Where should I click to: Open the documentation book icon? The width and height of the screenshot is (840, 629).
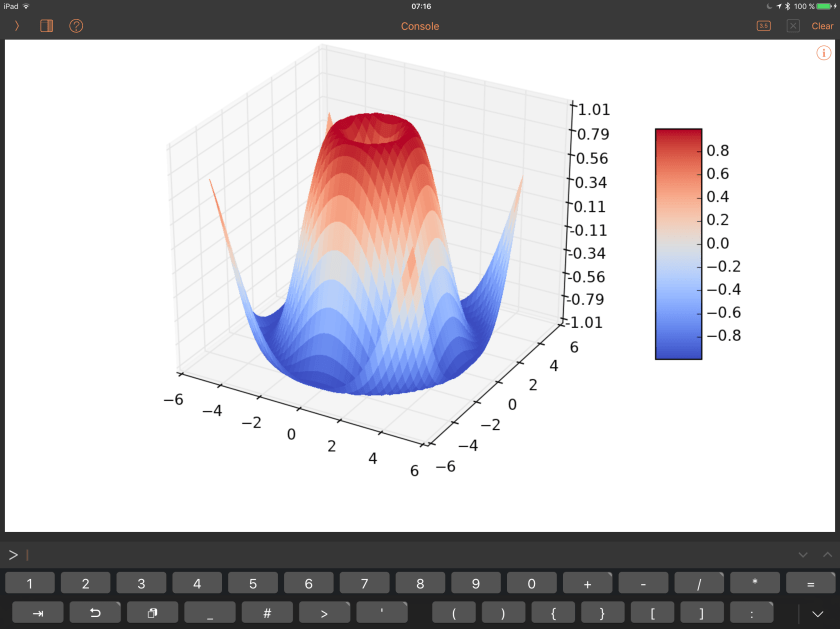47,26
